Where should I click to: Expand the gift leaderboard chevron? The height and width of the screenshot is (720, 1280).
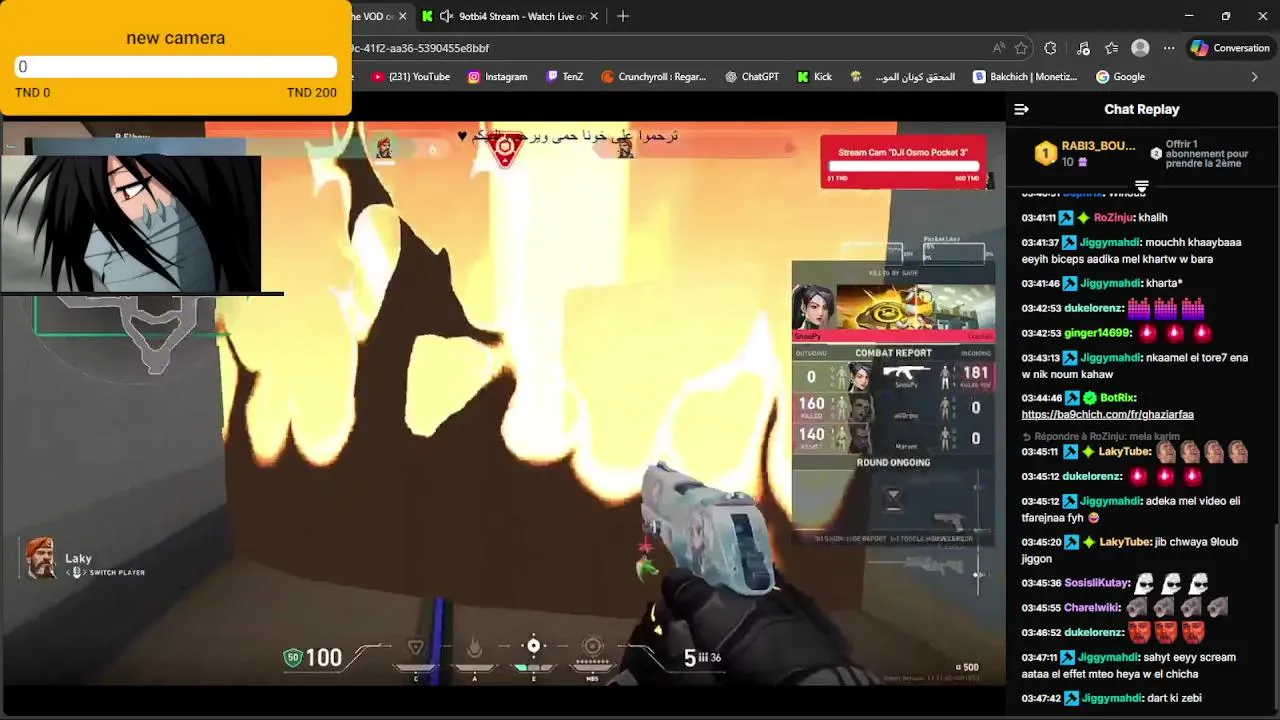(1141, 186)
